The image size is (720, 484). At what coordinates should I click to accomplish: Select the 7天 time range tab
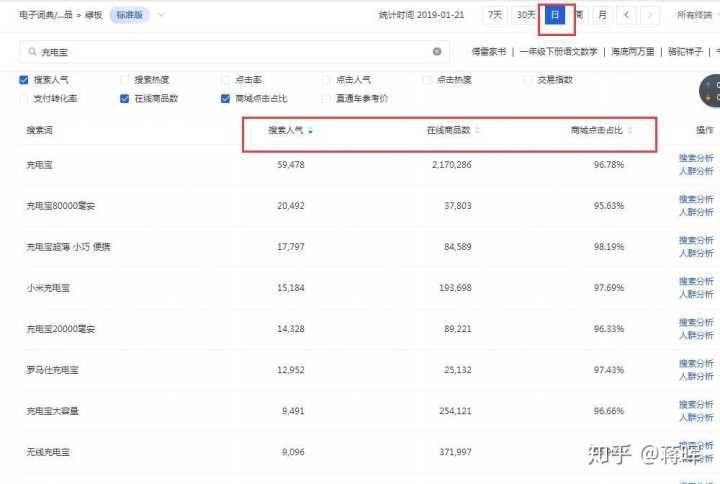click(x=494, y=15)
